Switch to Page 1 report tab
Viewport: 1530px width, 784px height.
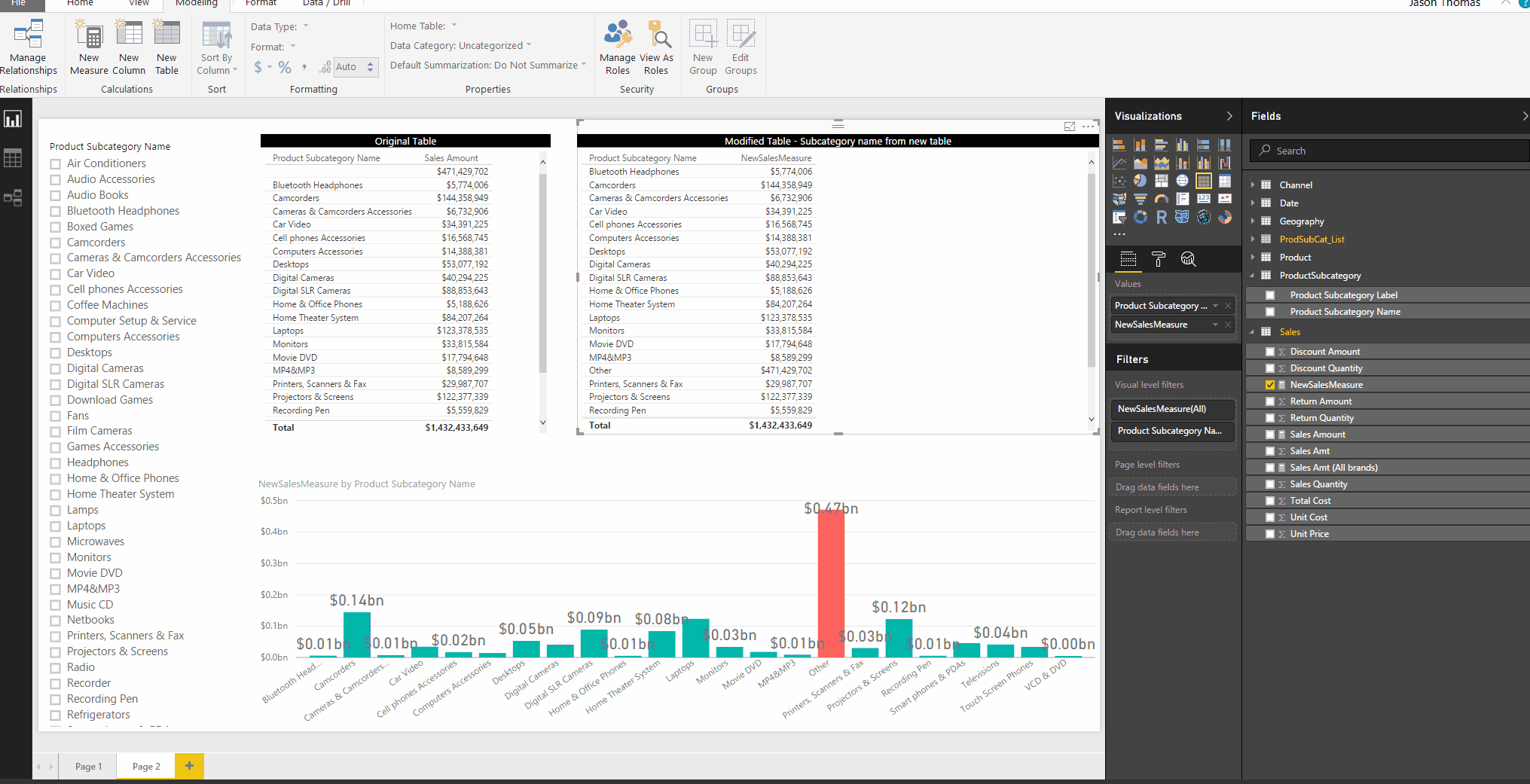click(x=88, y=767)
